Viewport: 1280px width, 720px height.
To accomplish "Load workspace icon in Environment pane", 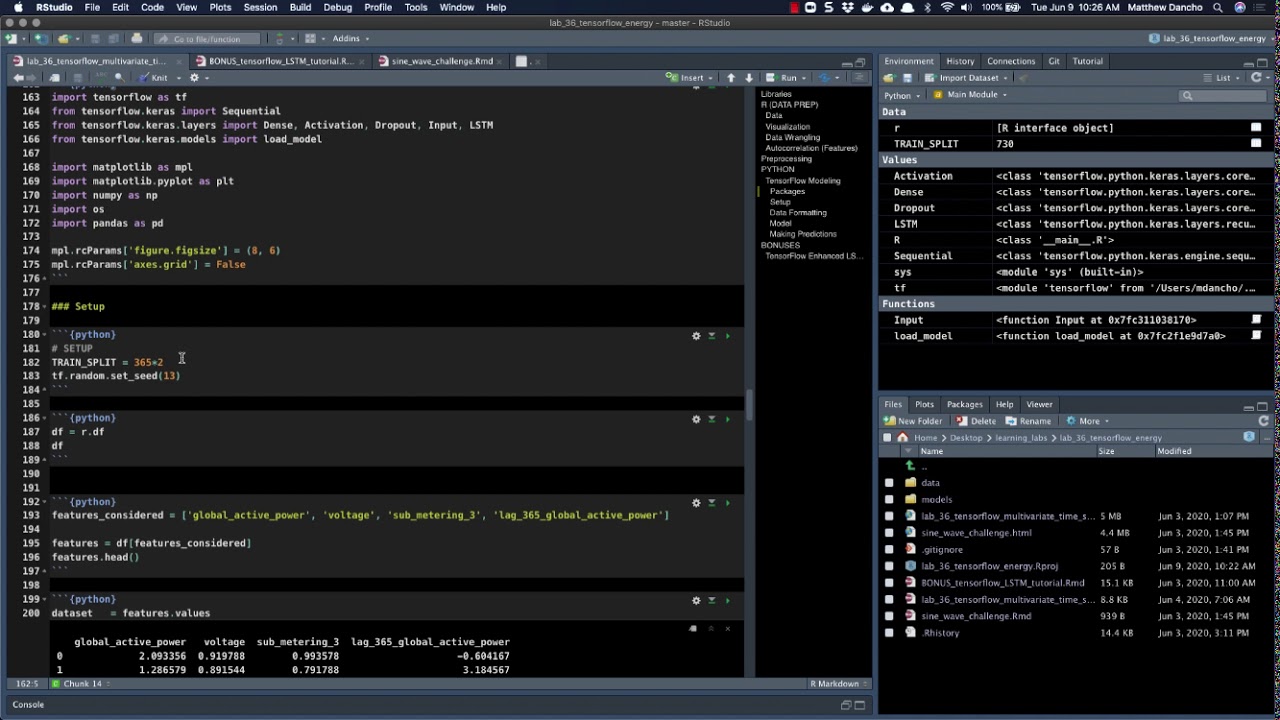I will click(891, 78).
